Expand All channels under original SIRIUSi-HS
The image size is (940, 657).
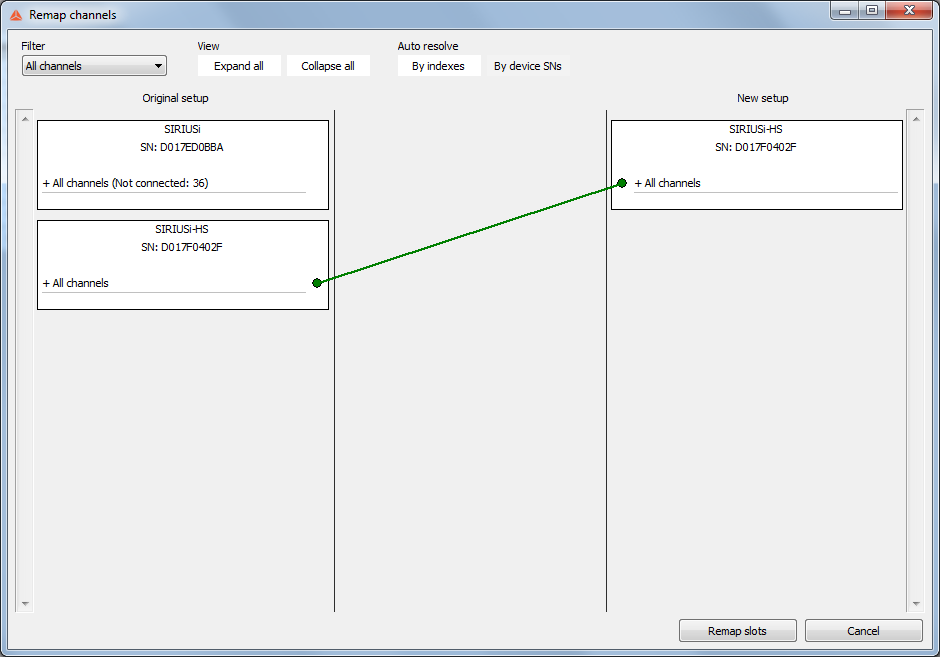click(x=76, y=283)
